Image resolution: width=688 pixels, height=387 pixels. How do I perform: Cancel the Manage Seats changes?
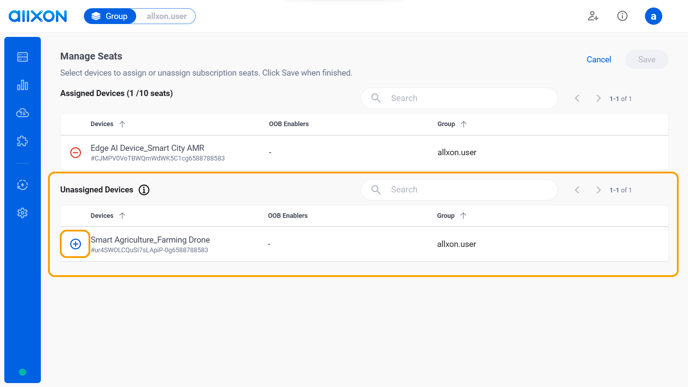598,60
